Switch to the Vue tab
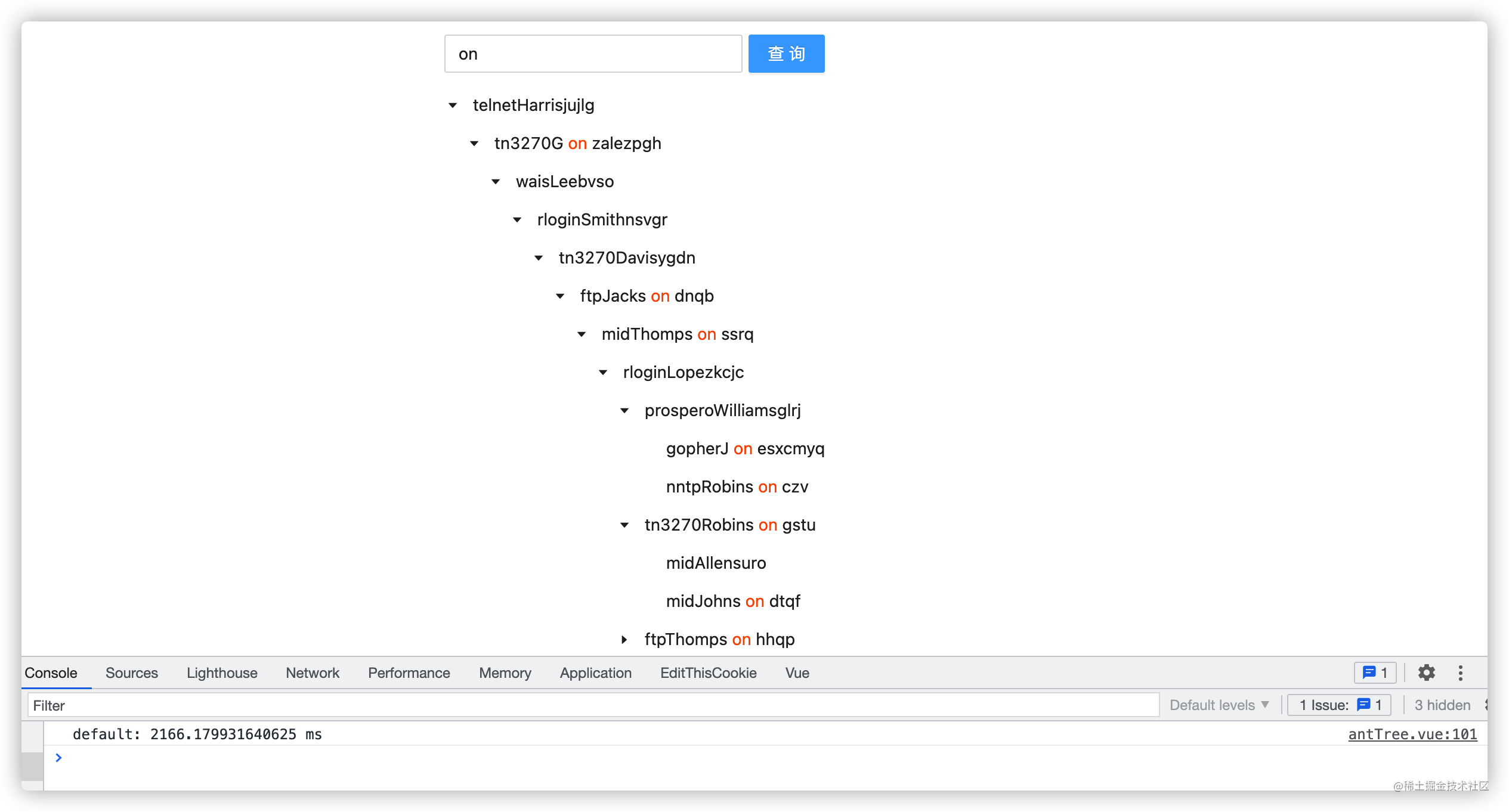Viewport: 1509px width, 812px height. tap(797, 672)
